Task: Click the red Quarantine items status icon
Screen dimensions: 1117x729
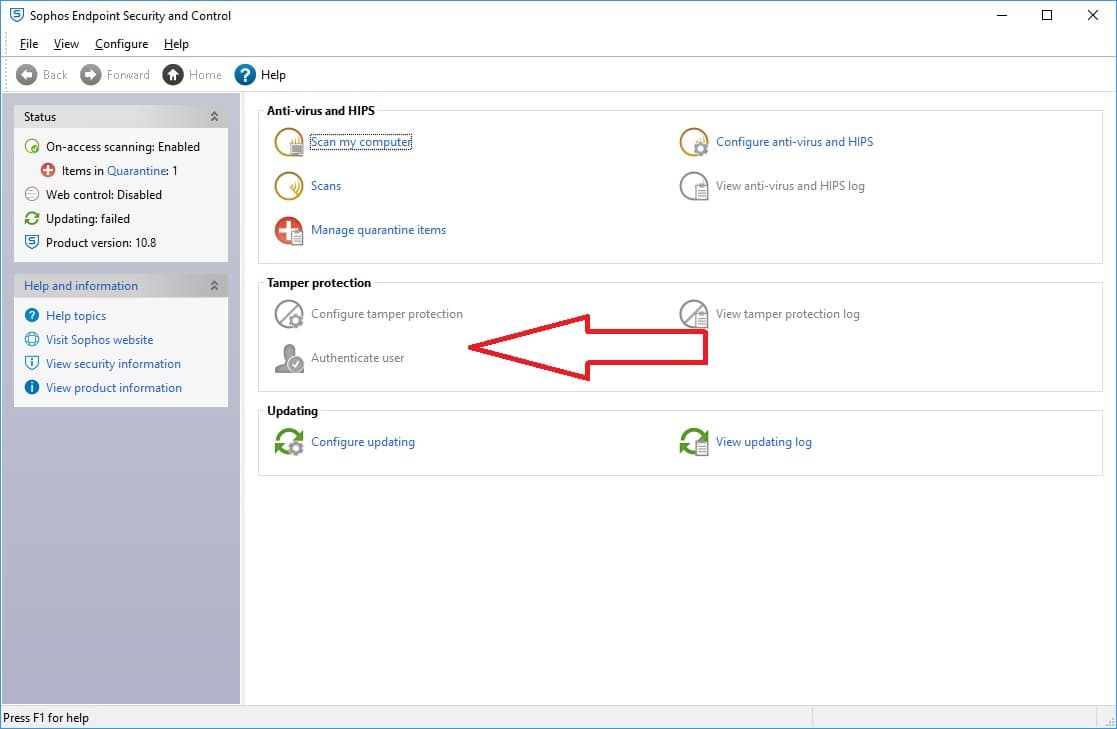Action: coord(48,170)
